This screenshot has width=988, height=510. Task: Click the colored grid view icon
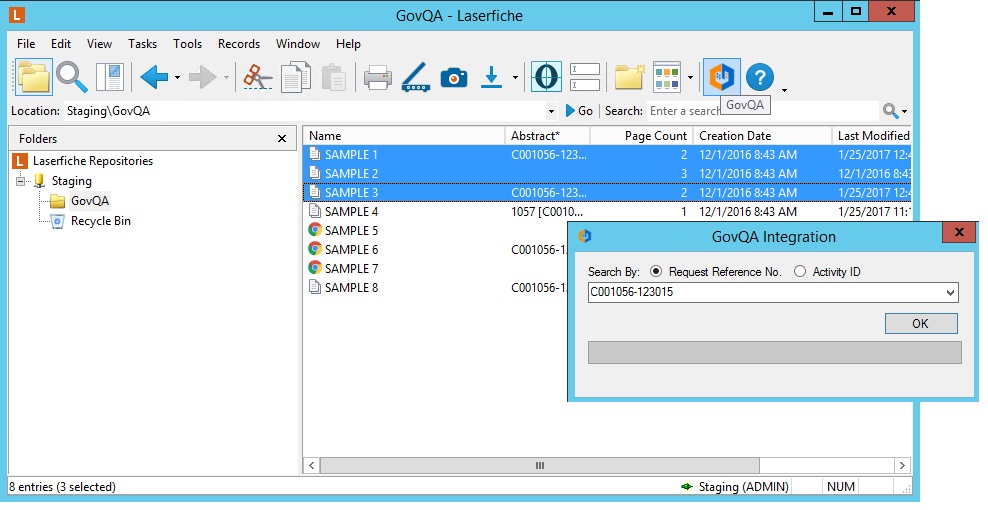(x=667, y=78)
